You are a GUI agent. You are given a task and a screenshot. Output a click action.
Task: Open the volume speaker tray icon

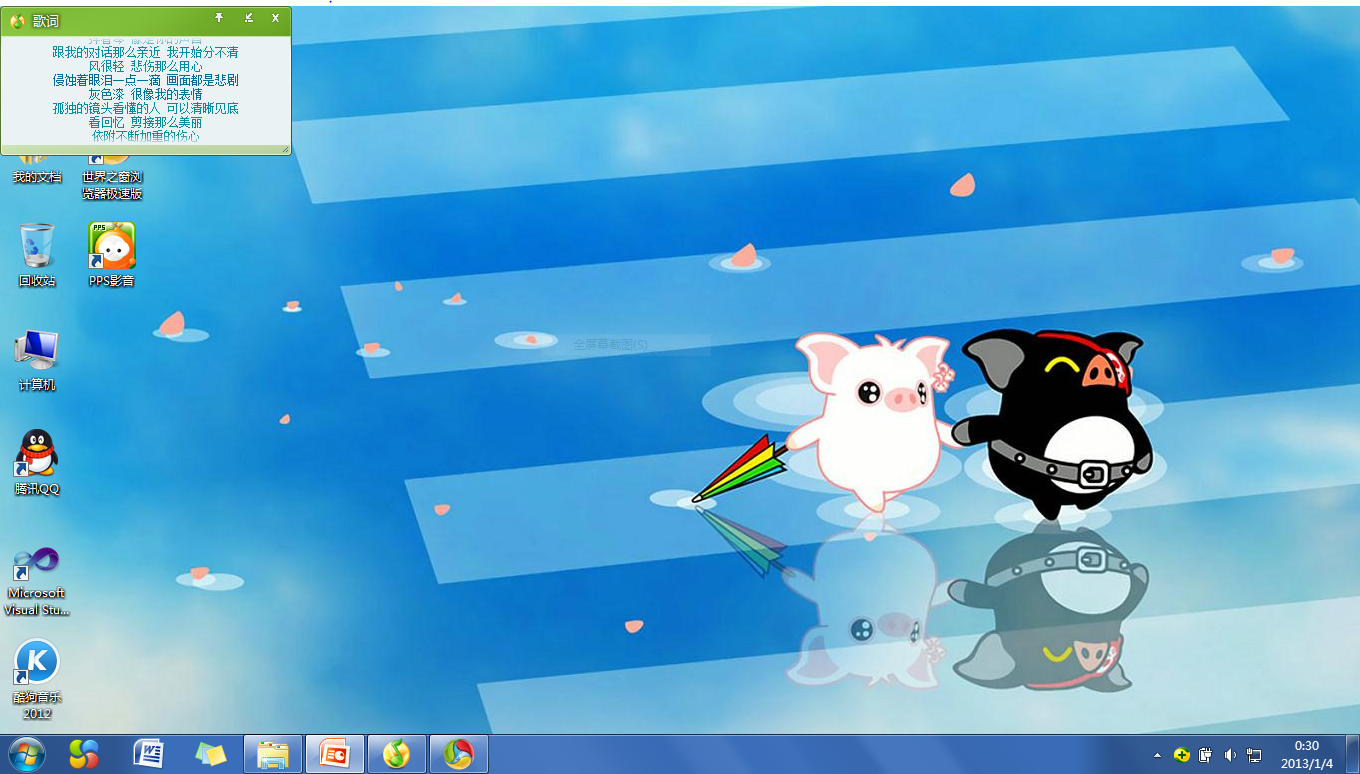click(1230, 755)
